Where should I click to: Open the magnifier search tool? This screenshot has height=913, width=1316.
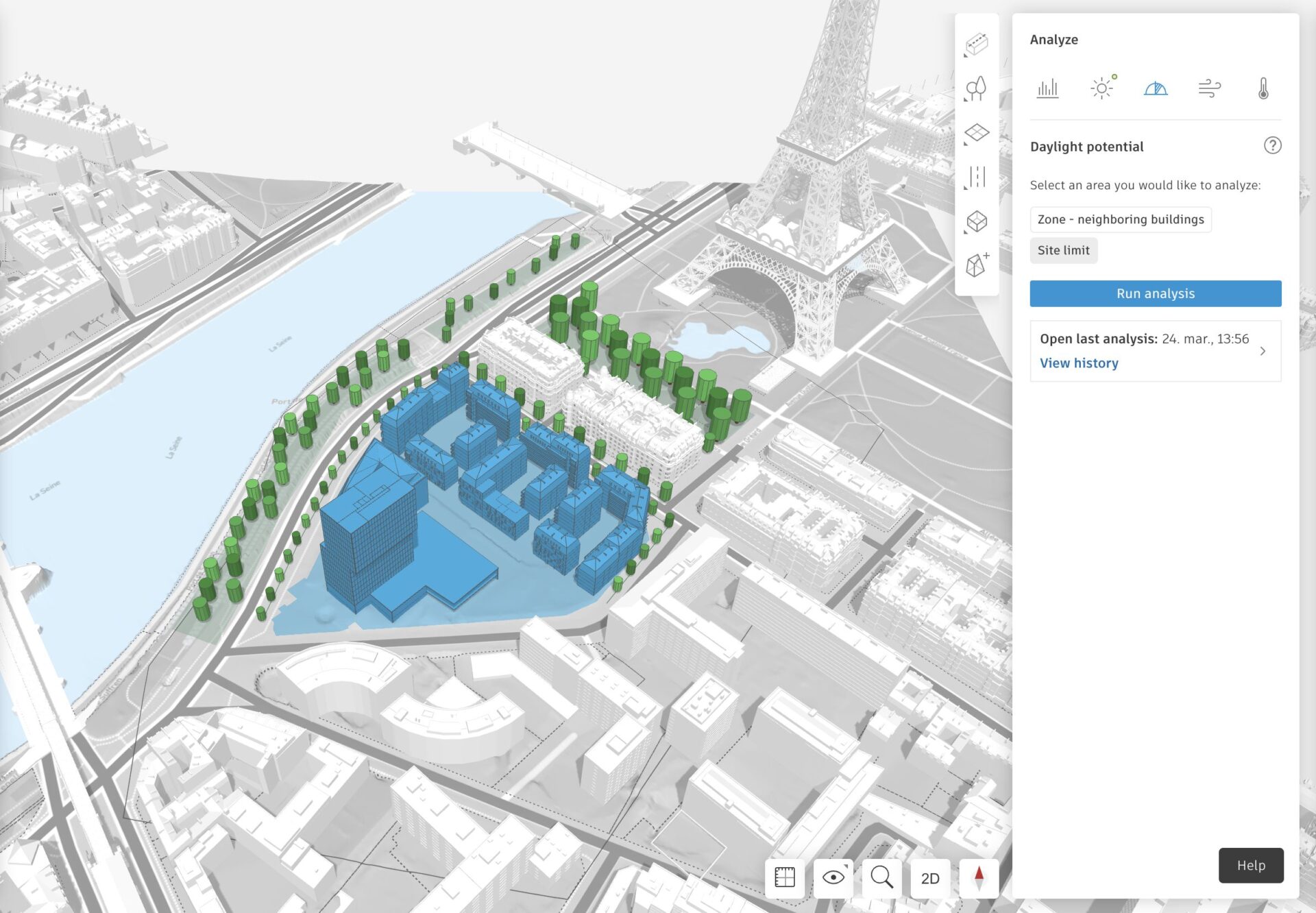pos(881,878)
